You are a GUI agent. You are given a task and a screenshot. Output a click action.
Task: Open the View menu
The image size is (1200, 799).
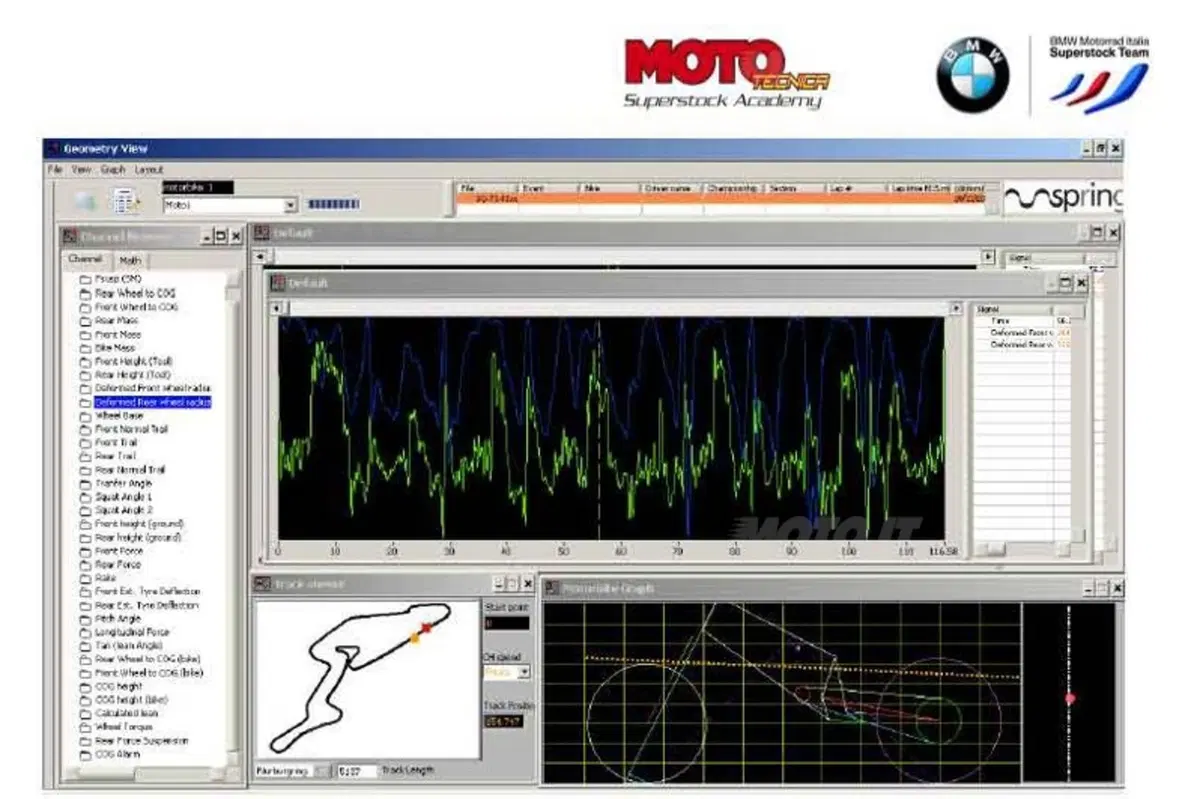pos(81,170)
